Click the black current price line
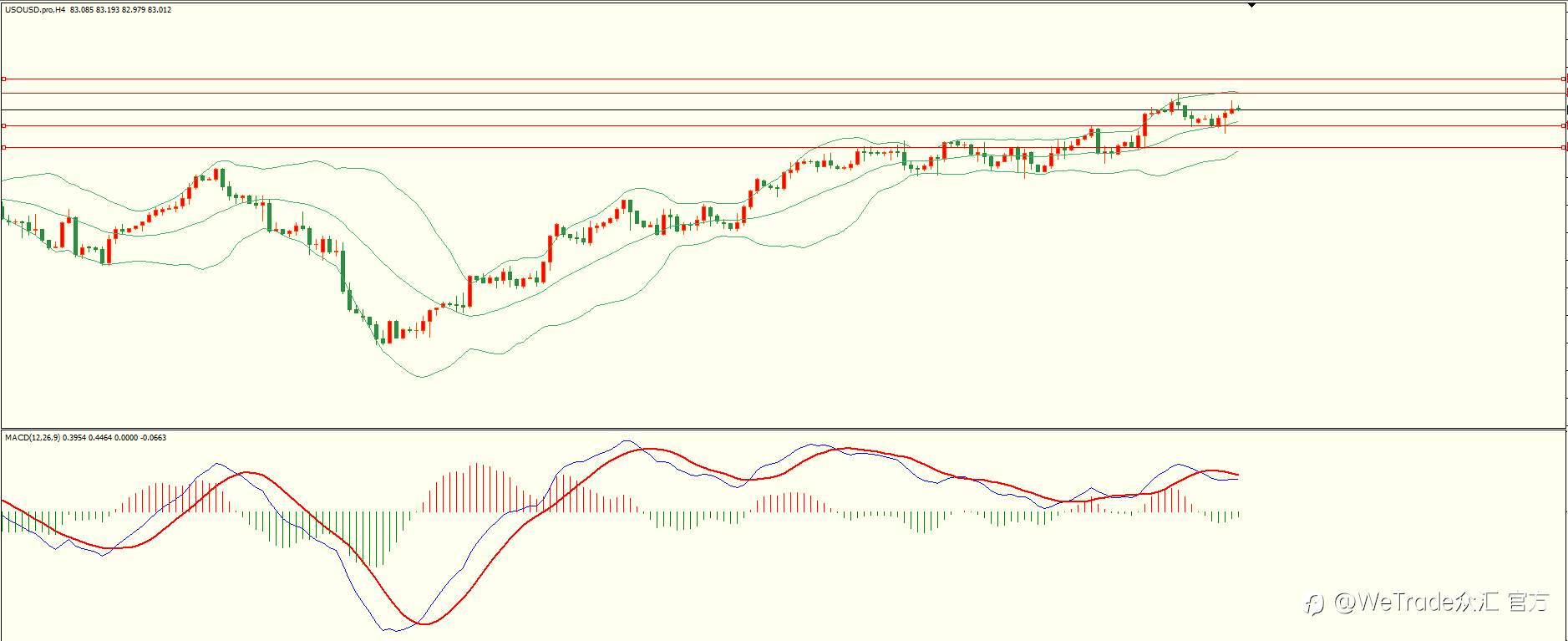Image resolution: width=1568 pixels, height=641 pixels. pos(784,109)
